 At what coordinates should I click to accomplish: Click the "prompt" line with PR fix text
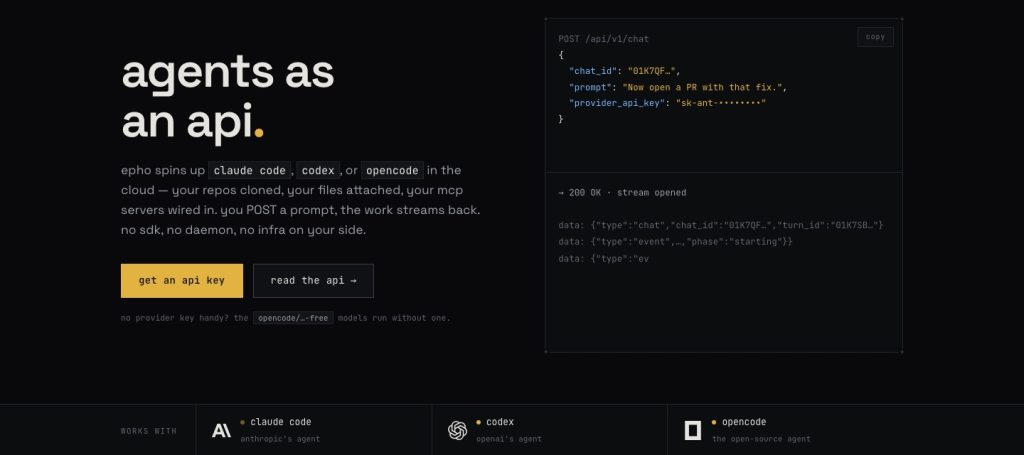(679, 87)
